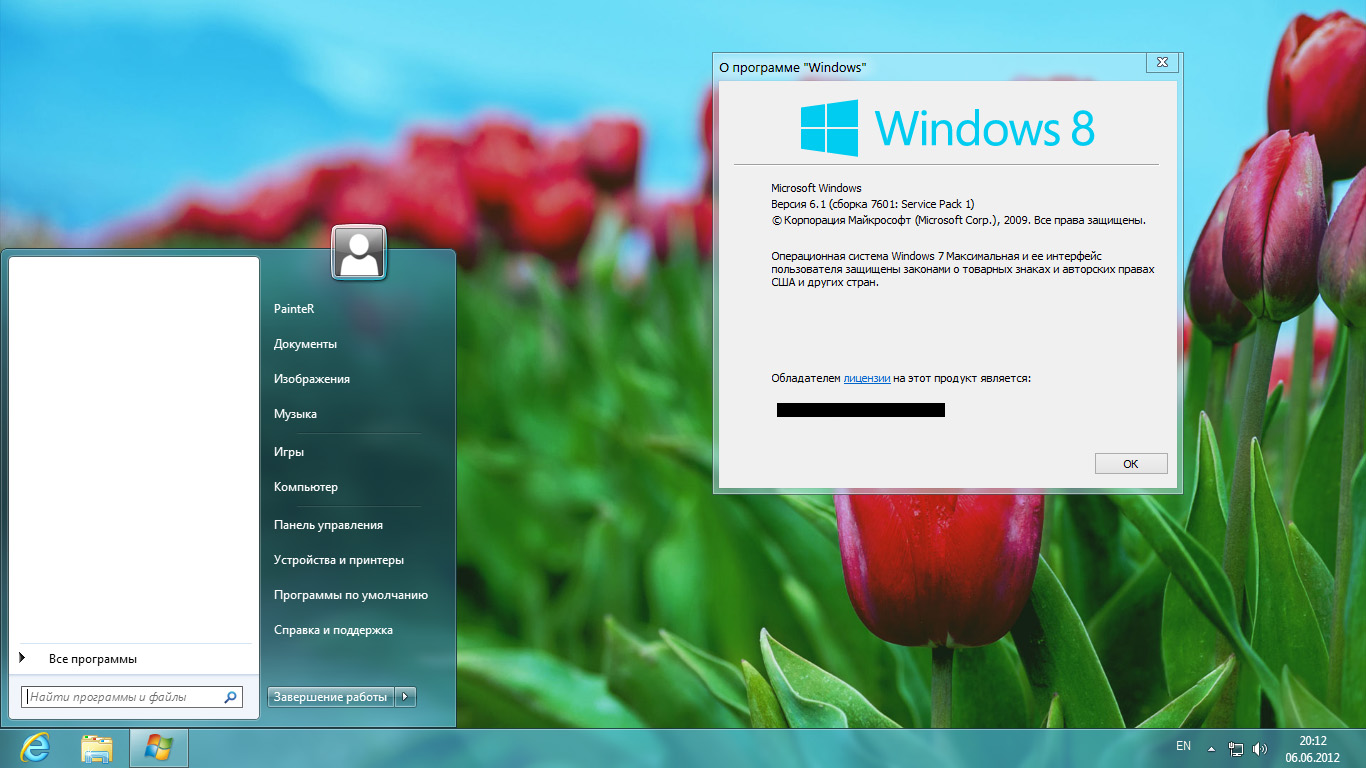Open Документы from Start menu
Screen dimensions: 1366x768
coord(305,344)
